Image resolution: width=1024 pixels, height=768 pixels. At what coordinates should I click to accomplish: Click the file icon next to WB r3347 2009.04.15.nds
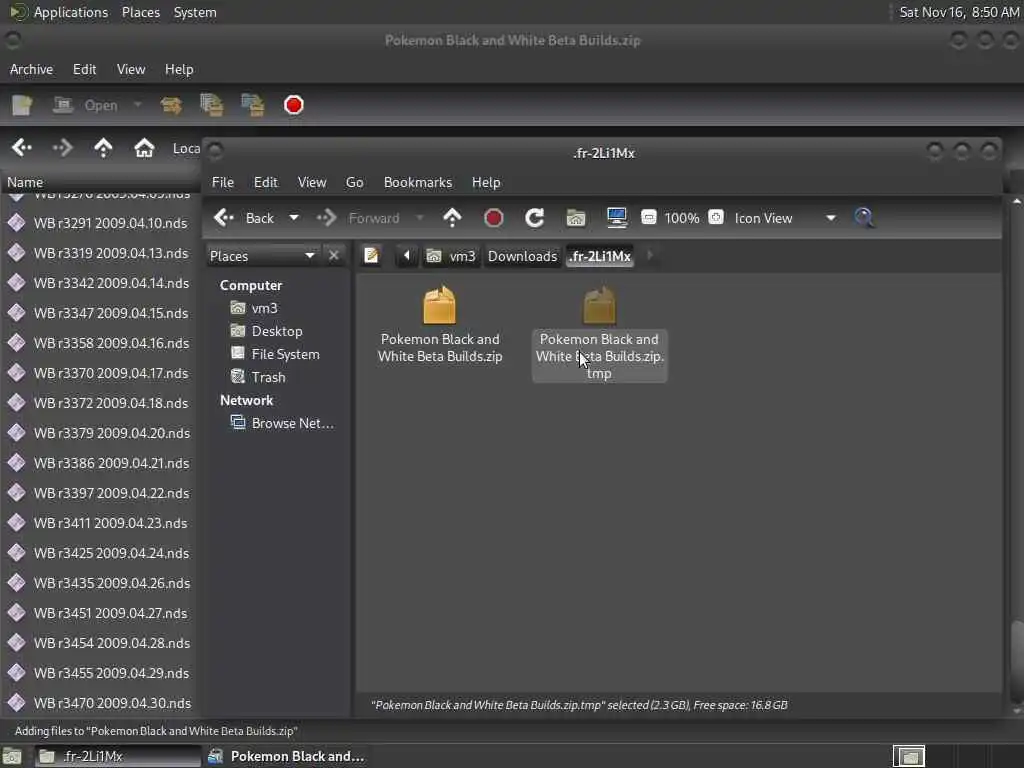(x=16, y=313)
